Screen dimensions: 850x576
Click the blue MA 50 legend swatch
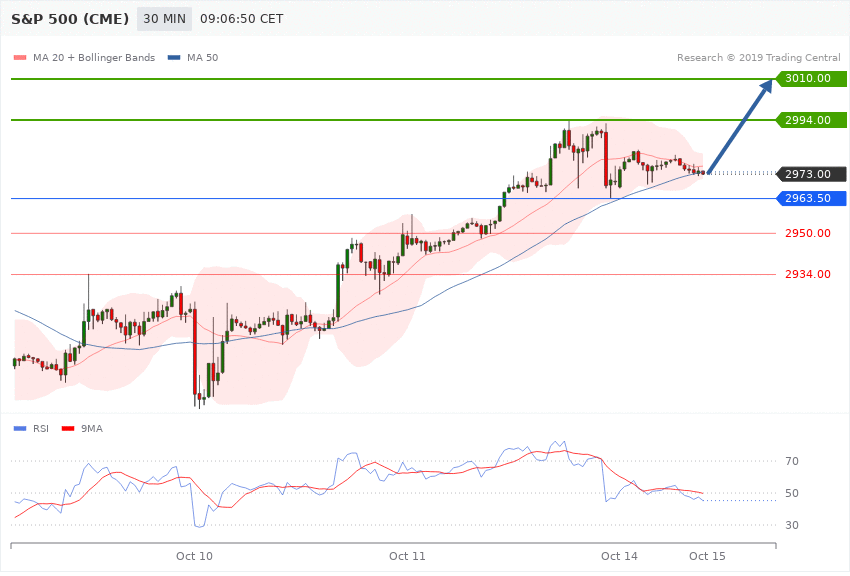[x=174, y=57]
